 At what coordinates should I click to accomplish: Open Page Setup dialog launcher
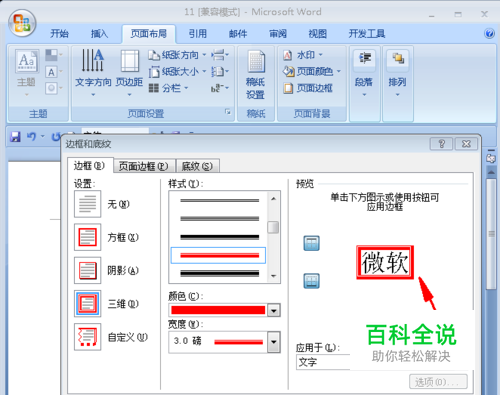[228, 112]
